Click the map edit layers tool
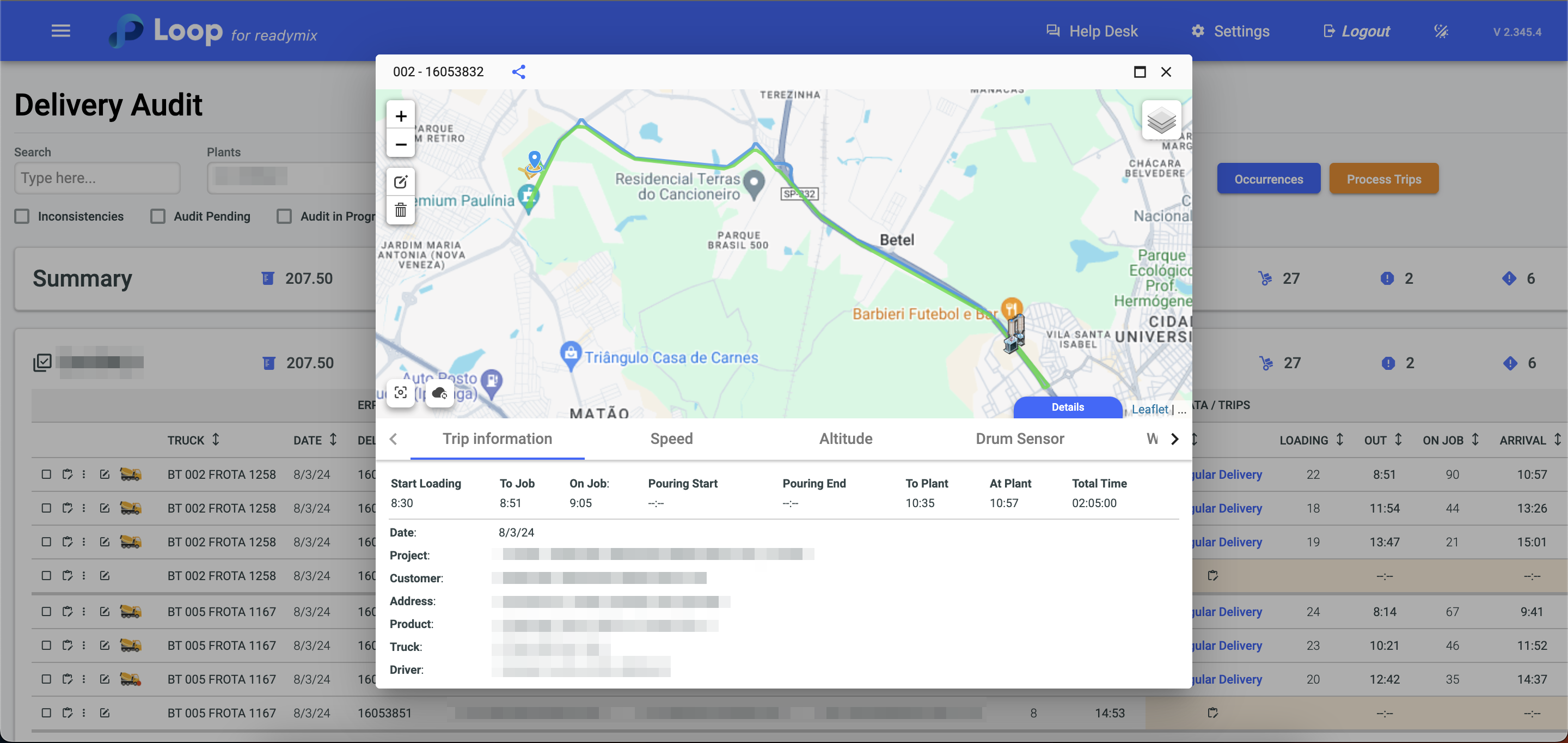The width and height of the screenshot is (1568, 743). tap(401, 181)
